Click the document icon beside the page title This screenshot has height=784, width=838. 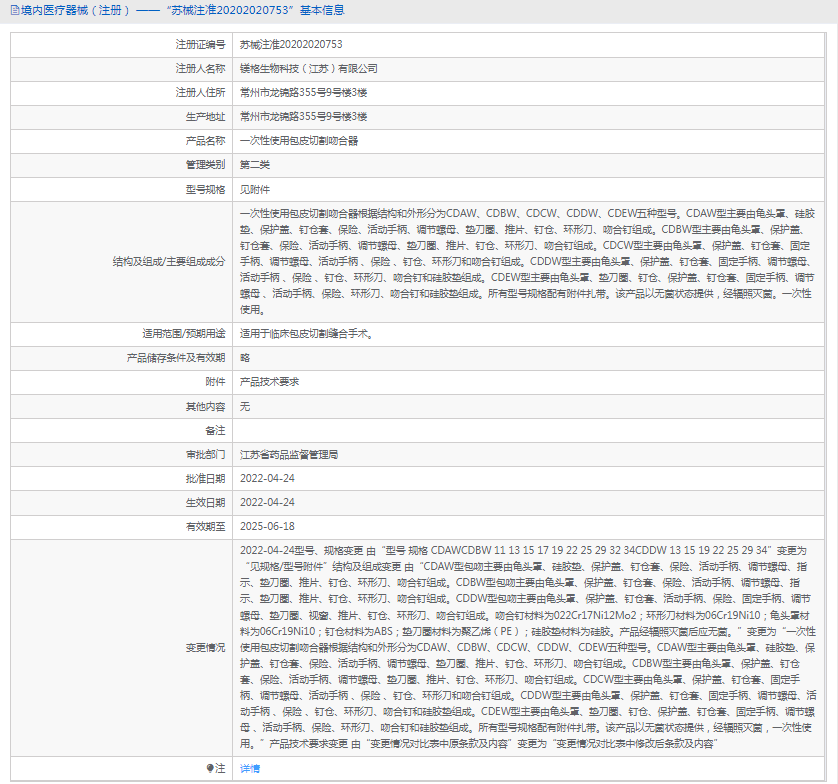pyautogui.click(x=15, y=10)
